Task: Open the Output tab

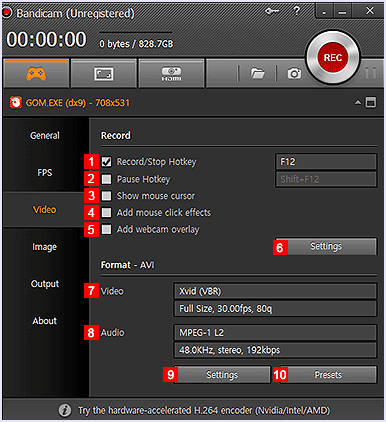Action: point(45,284)
